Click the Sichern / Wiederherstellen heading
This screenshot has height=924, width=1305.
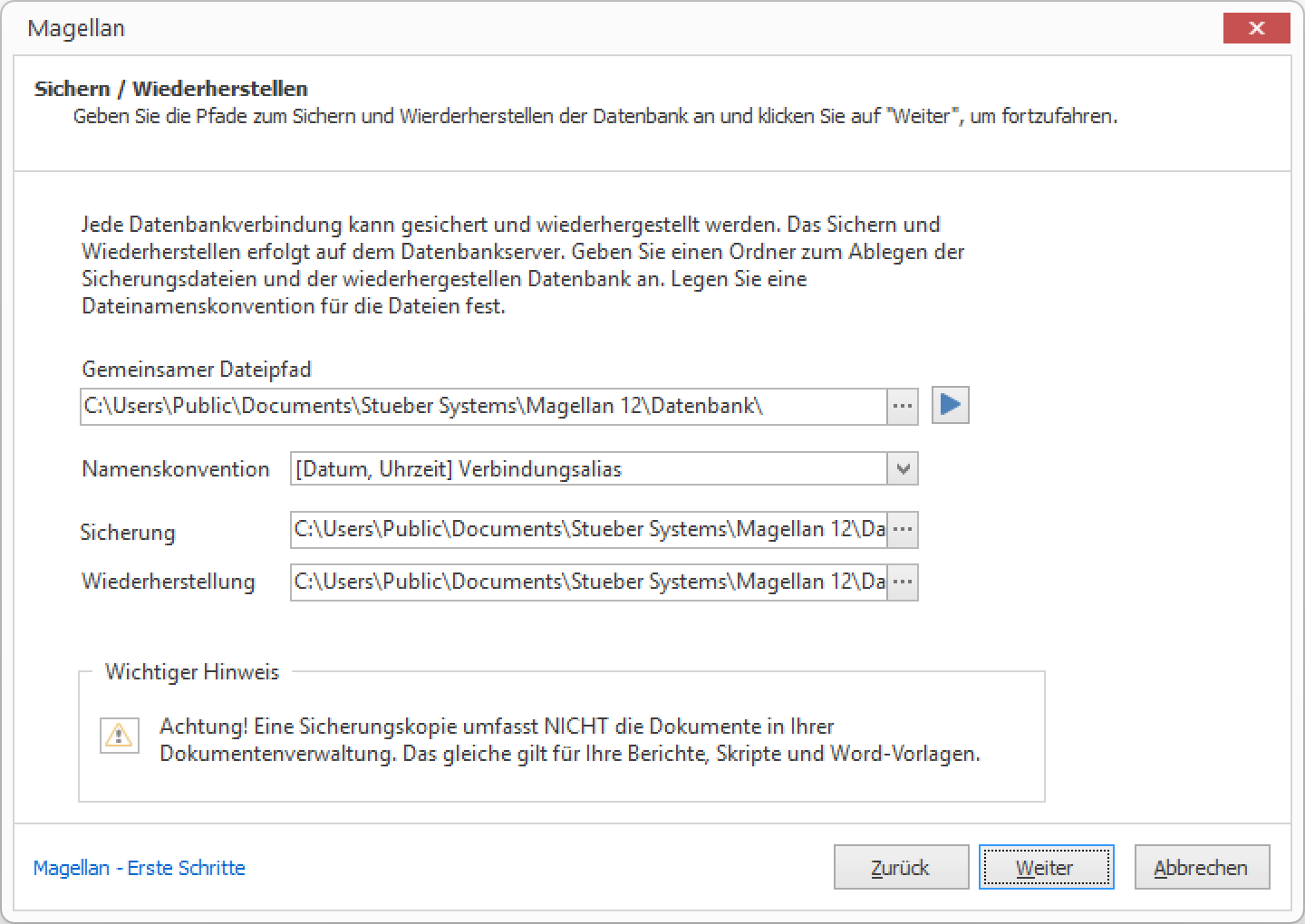coord(171,89)
